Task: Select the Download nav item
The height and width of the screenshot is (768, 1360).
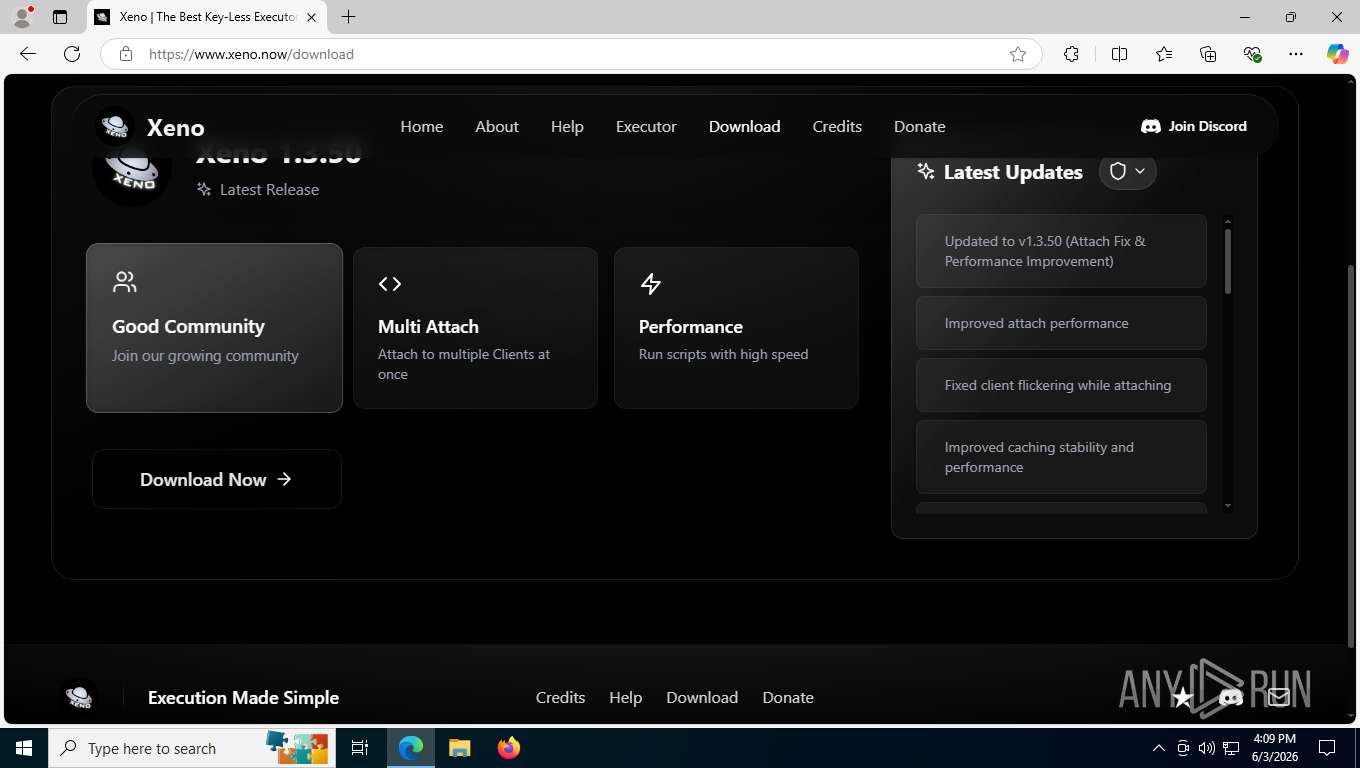Action: point(744,126)
